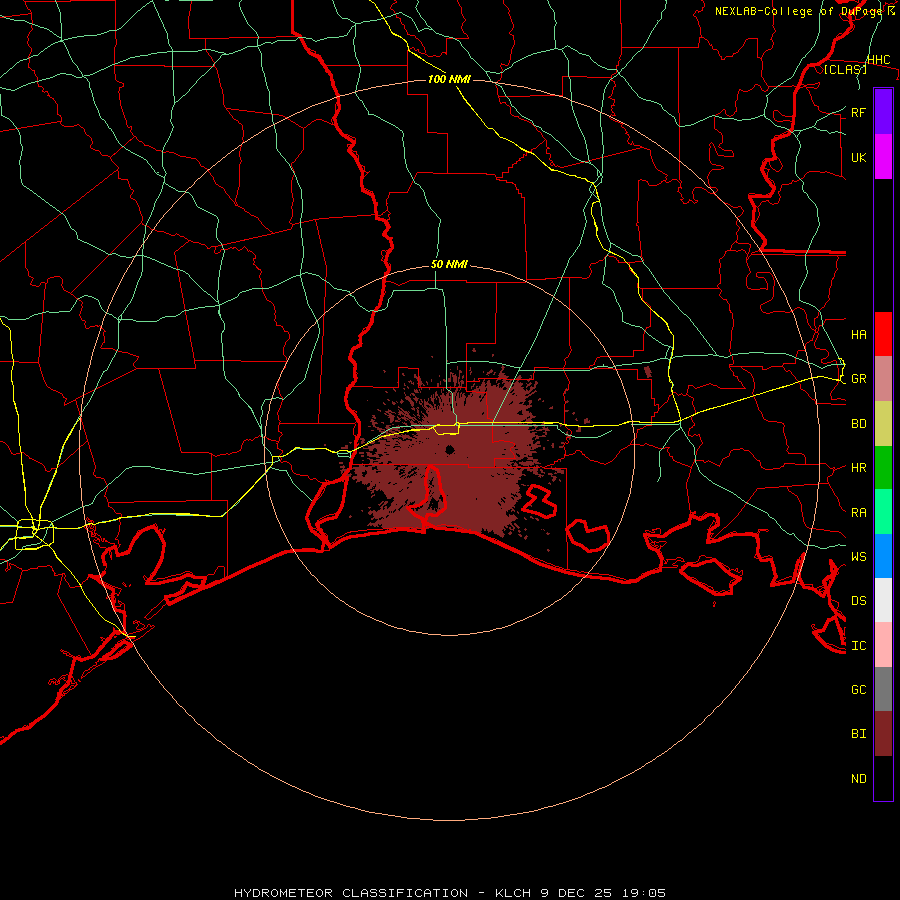Image resolution: width=900 pixels, height=900 pixels.
Task: Click the HA red legend swatch
Action: tap(883, 334)
